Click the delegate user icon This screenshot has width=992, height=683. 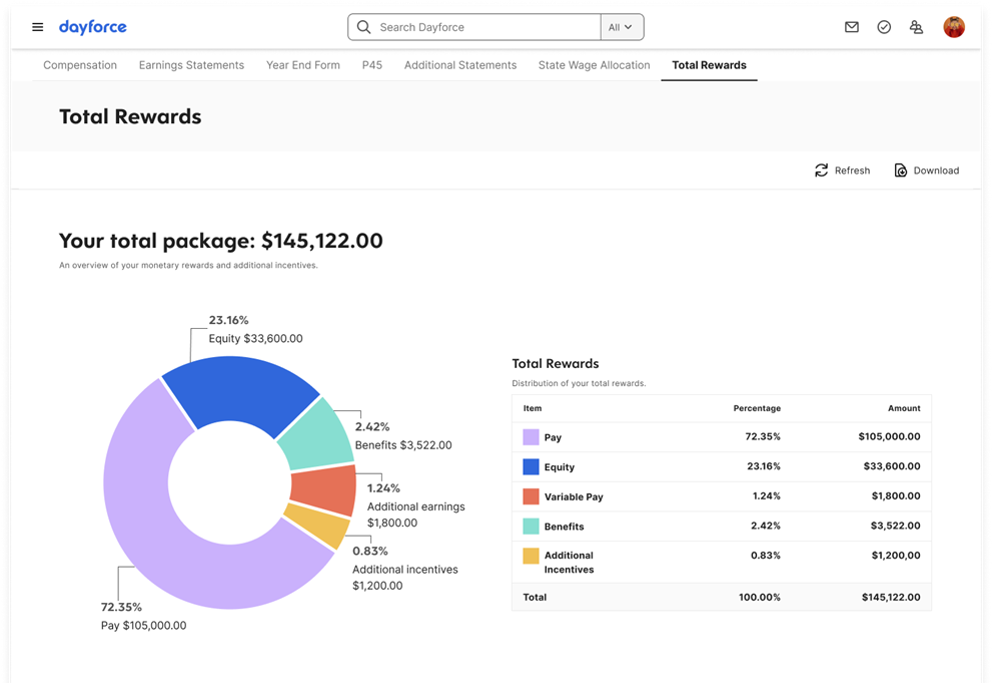tap(916, 27)
